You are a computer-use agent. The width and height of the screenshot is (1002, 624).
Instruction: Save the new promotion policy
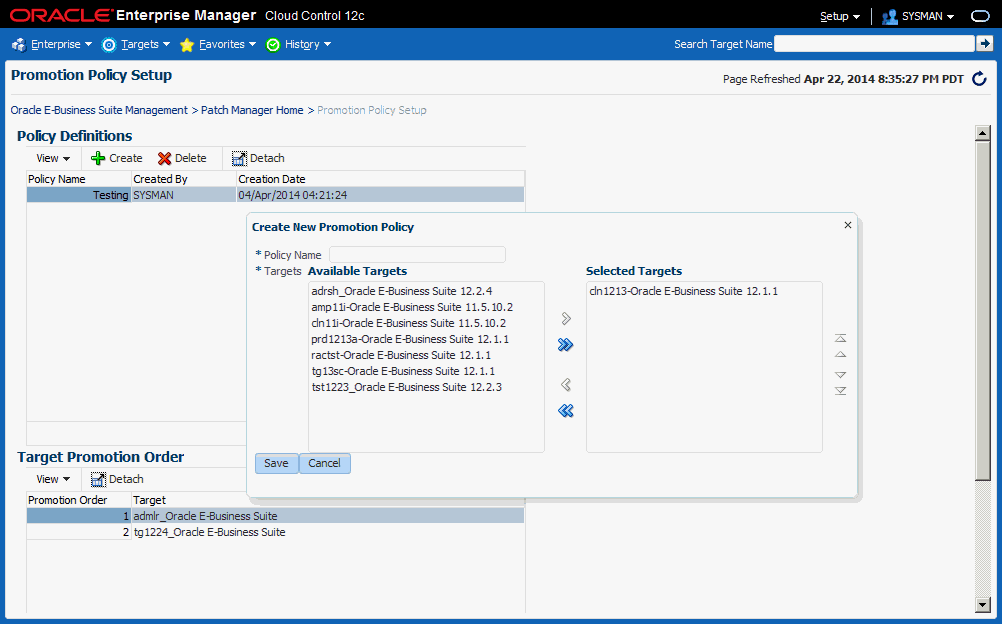276,464
